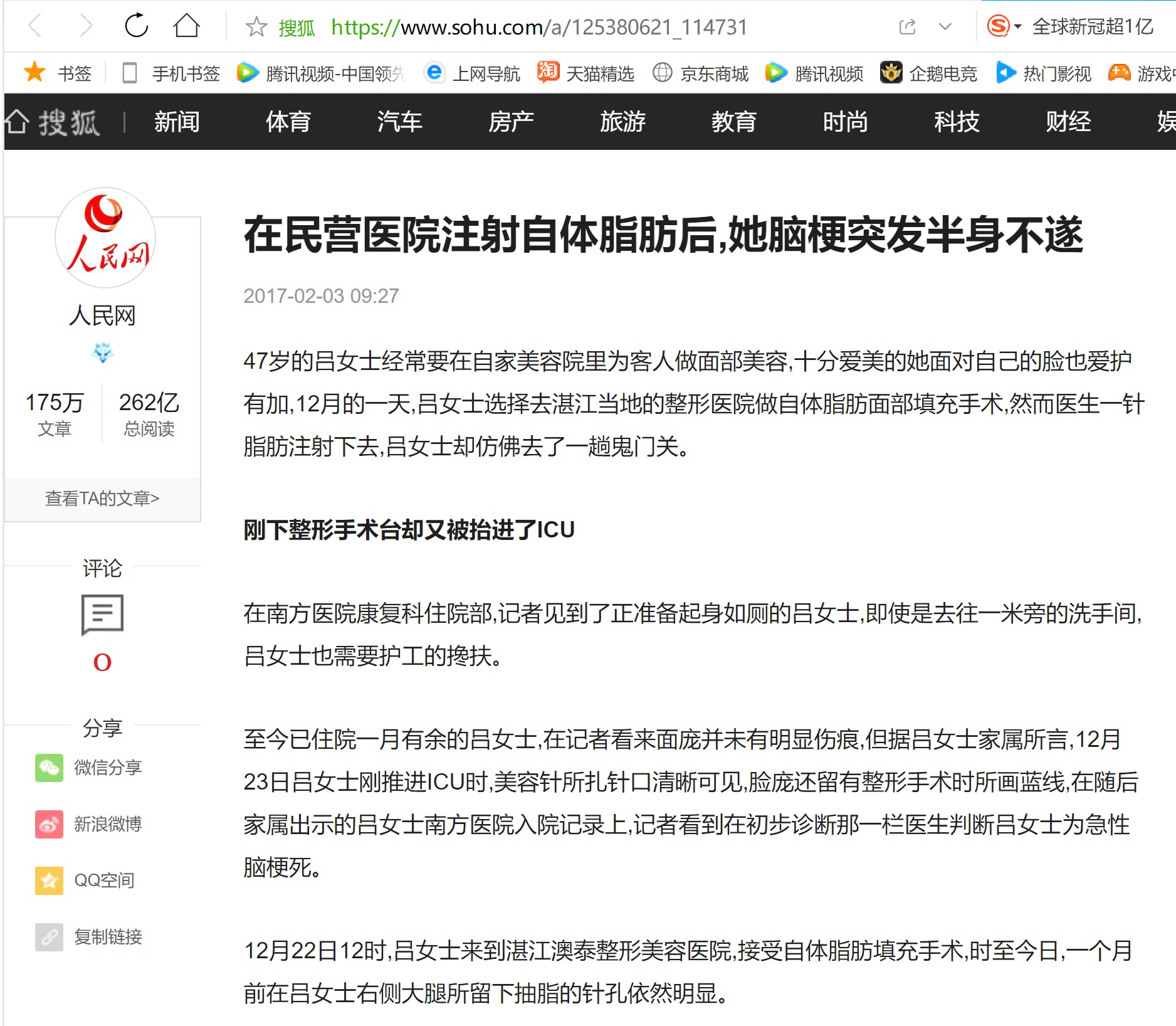Viewport: 1176px width, 1026px height.
Task: Click the search box with 全球新冠超1亿
Action: 1093,26
